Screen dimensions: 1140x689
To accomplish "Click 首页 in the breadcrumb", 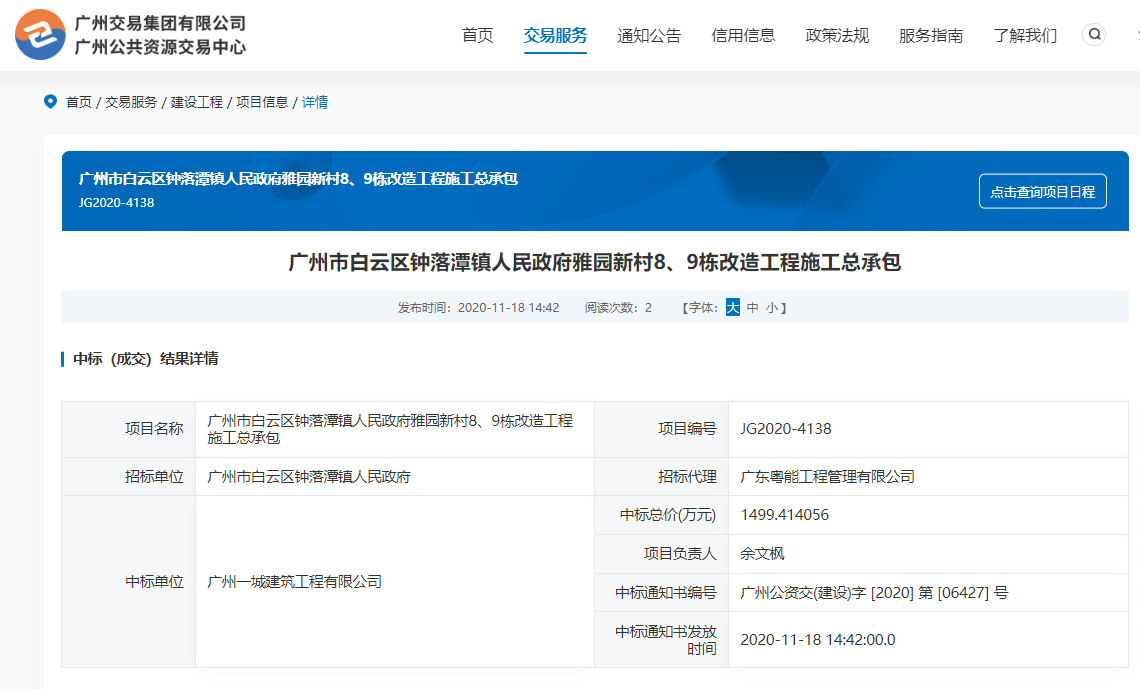I will 79,102.
